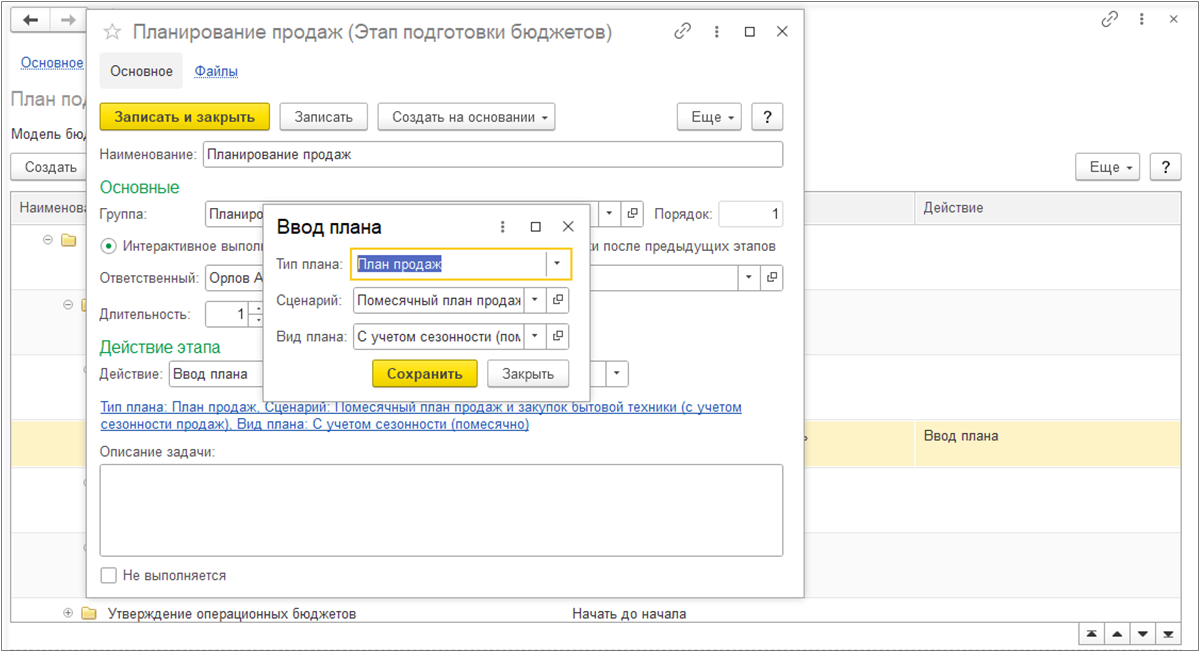Screen dimensions: 1199x651
Task: Open Тип плана dropdown list
Action: point(558,264)
